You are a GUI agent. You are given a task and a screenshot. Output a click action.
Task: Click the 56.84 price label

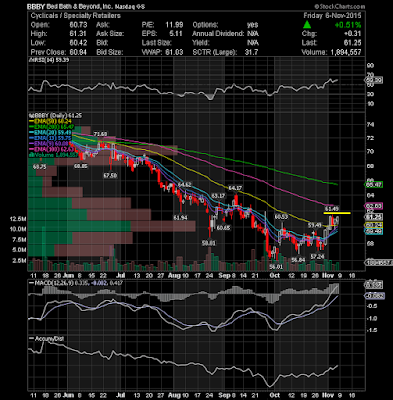[298, 260]
